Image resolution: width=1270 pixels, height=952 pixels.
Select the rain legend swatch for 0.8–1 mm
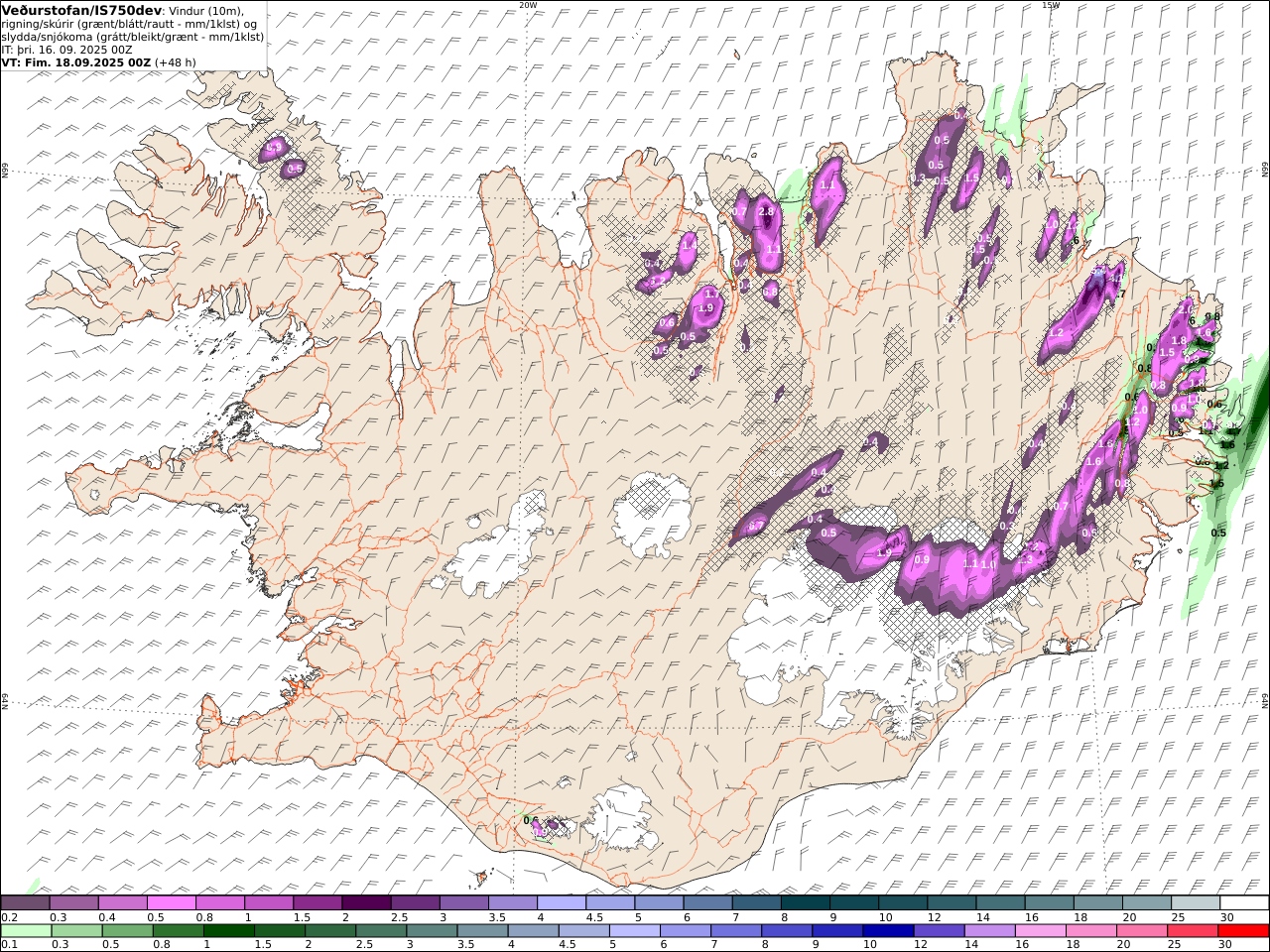pos(179,930)
